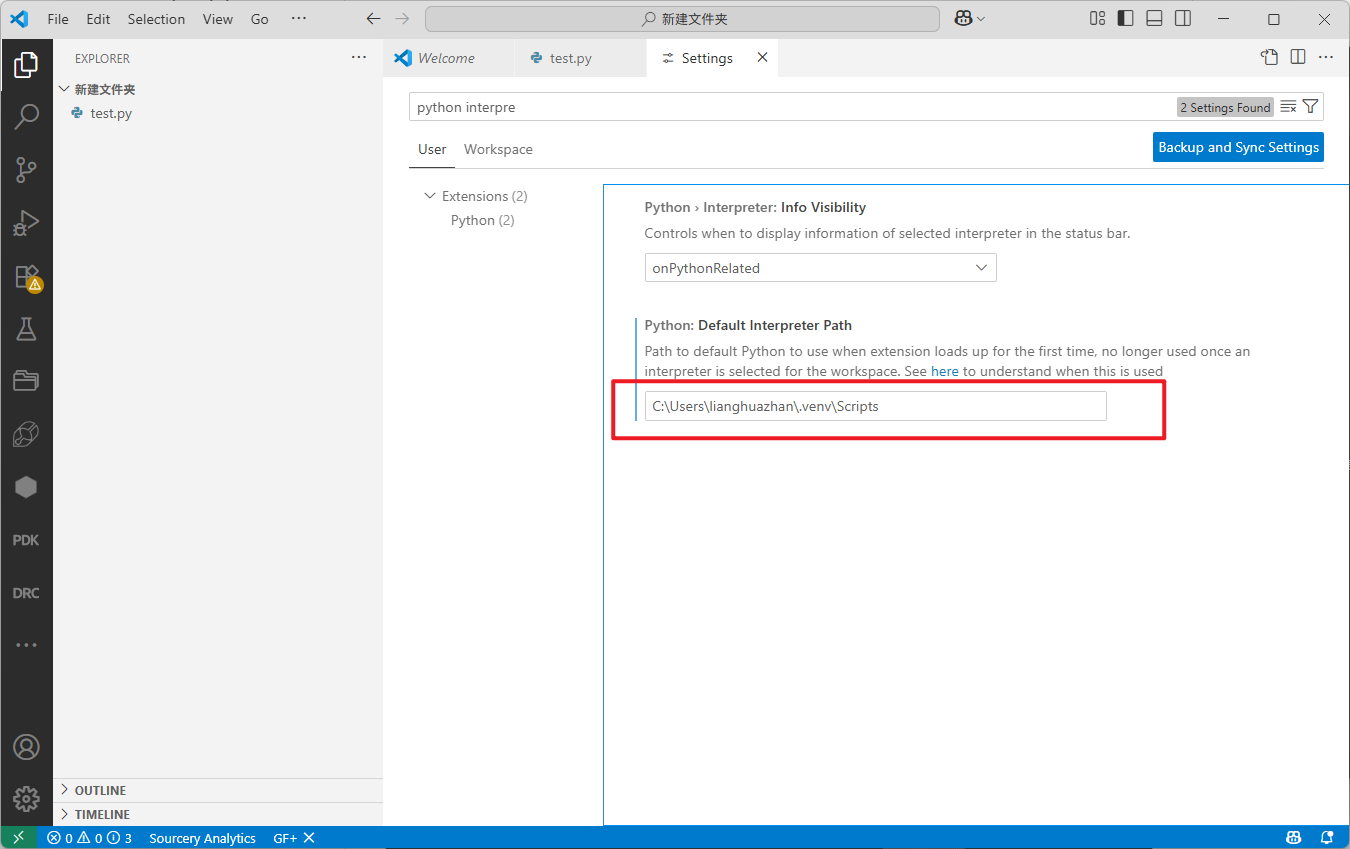Screen dimensions: 1350x849
Task: Open the folders icon in activity bar
Action: point(26,381)
